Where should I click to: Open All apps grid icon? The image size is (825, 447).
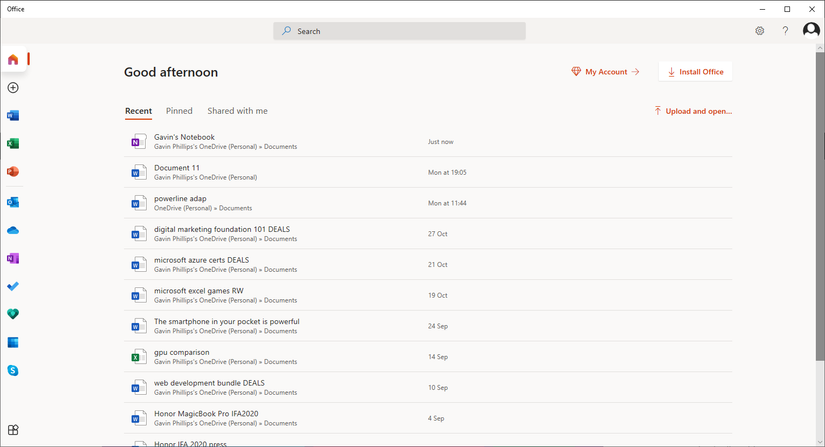click(13, 430)
